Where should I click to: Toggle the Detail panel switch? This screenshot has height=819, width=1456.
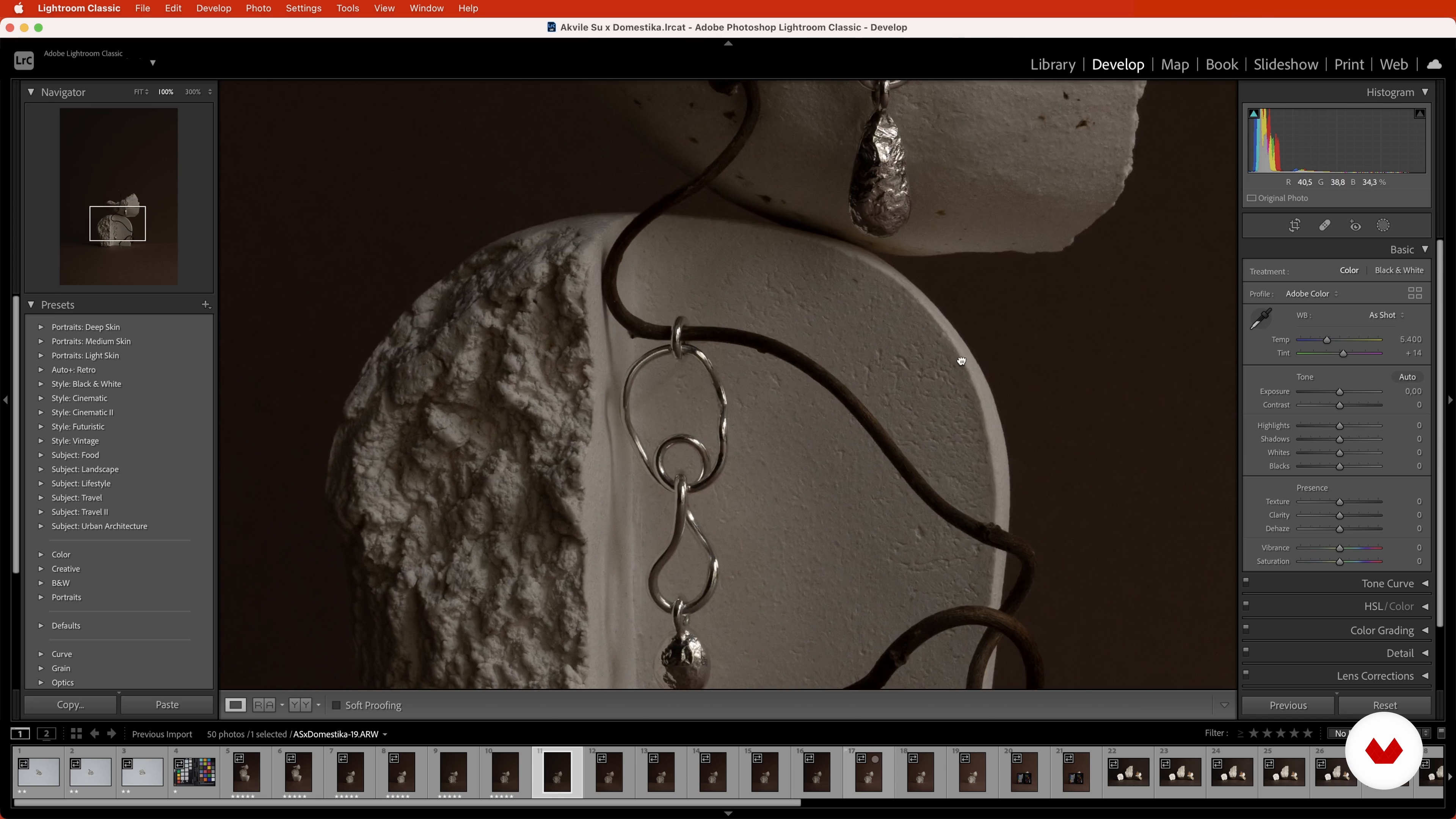1246,651
